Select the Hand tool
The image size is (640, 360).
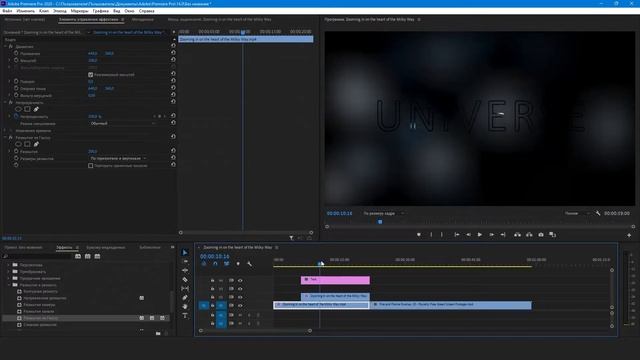[x=185, y=307]
